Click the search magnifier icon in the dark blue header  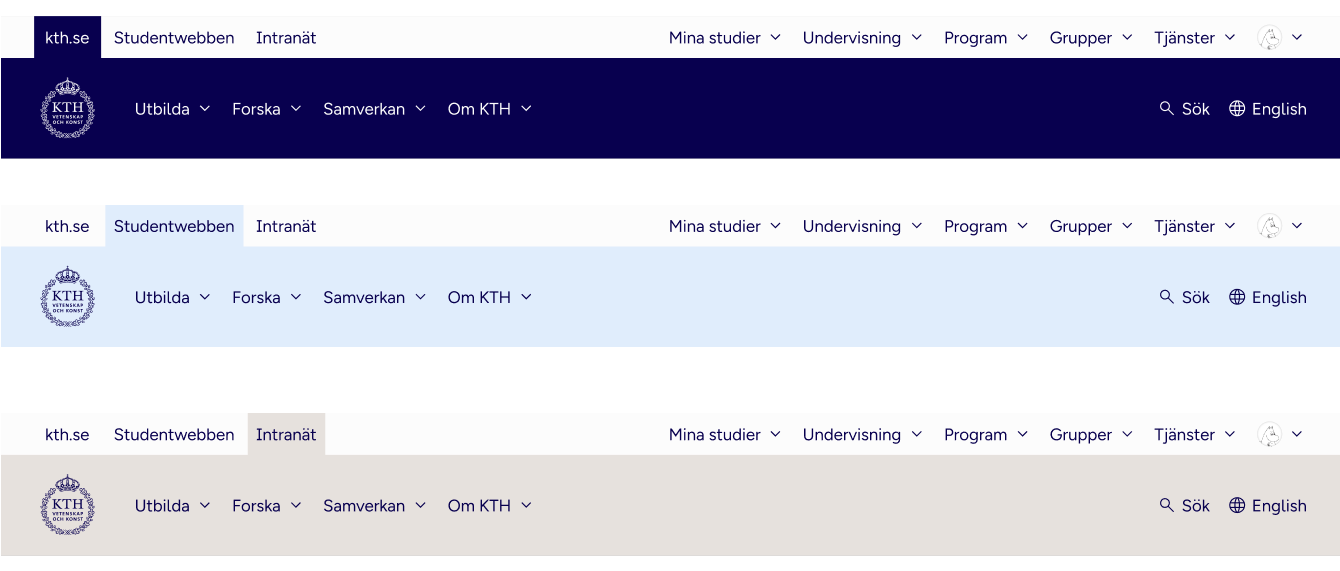coord(1166,108)
